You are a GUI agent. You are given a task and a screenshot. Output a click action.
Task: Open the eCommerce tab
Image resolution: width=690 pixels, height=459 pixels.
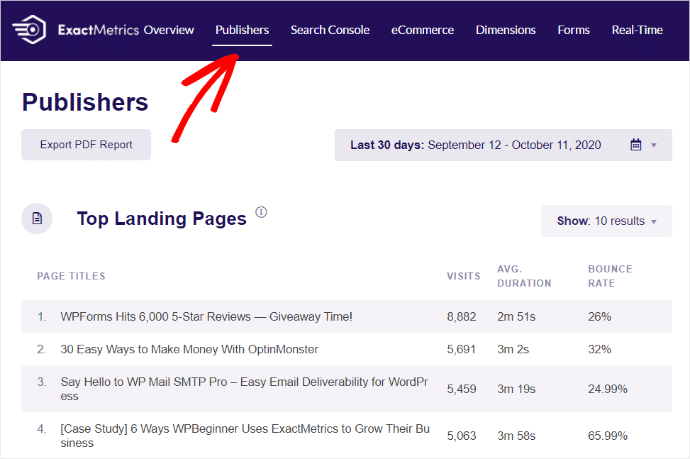(422, 30)
